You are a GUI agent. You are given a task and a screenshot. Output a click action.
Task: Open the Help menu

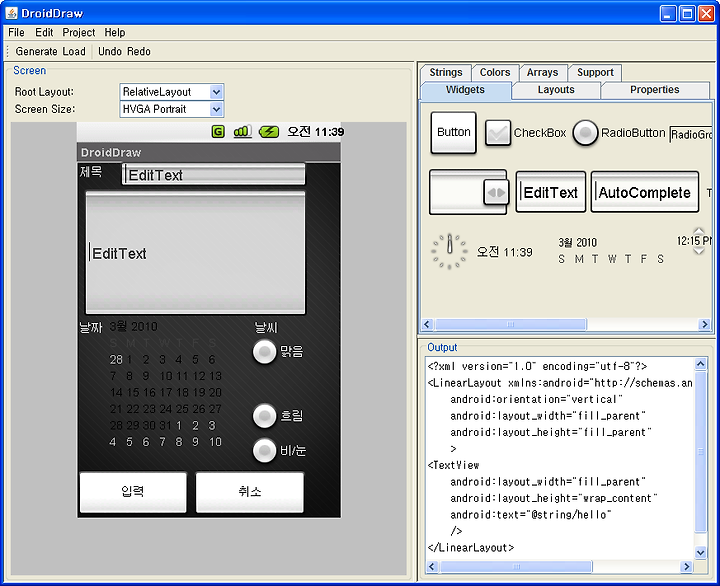point(115,33)
